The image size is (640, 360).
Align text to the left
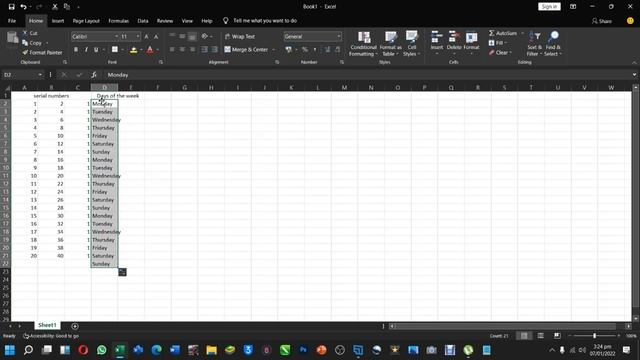tap(172, 49)
